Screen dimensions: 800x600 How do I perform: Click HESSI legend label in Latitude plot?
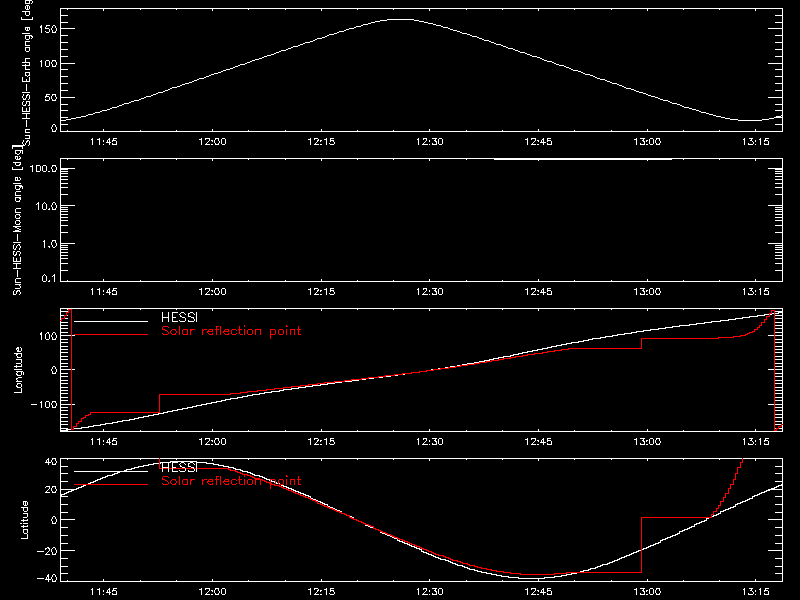(179, 467)
